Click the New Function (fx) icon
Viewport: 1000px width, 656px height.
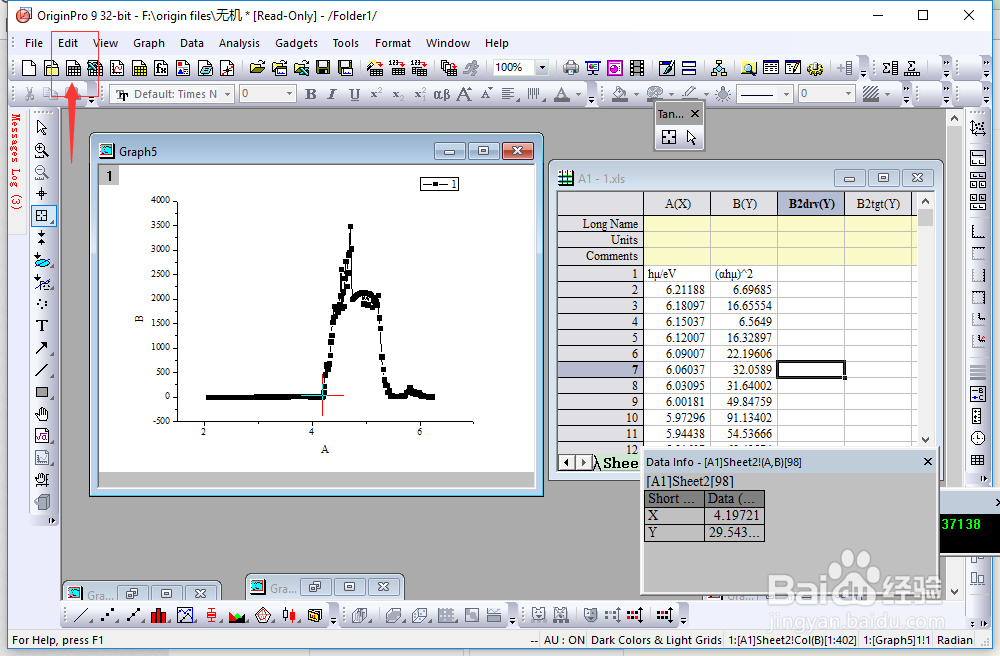click(161, 68)
